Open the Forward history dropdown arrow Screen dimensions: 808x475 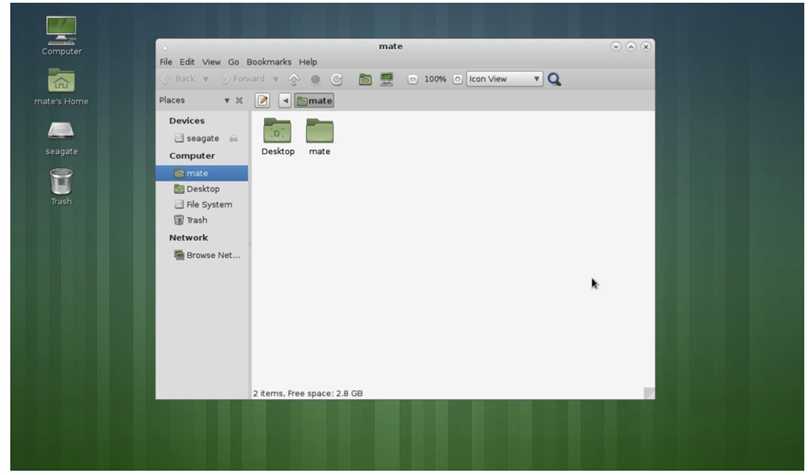pos(276,79)
